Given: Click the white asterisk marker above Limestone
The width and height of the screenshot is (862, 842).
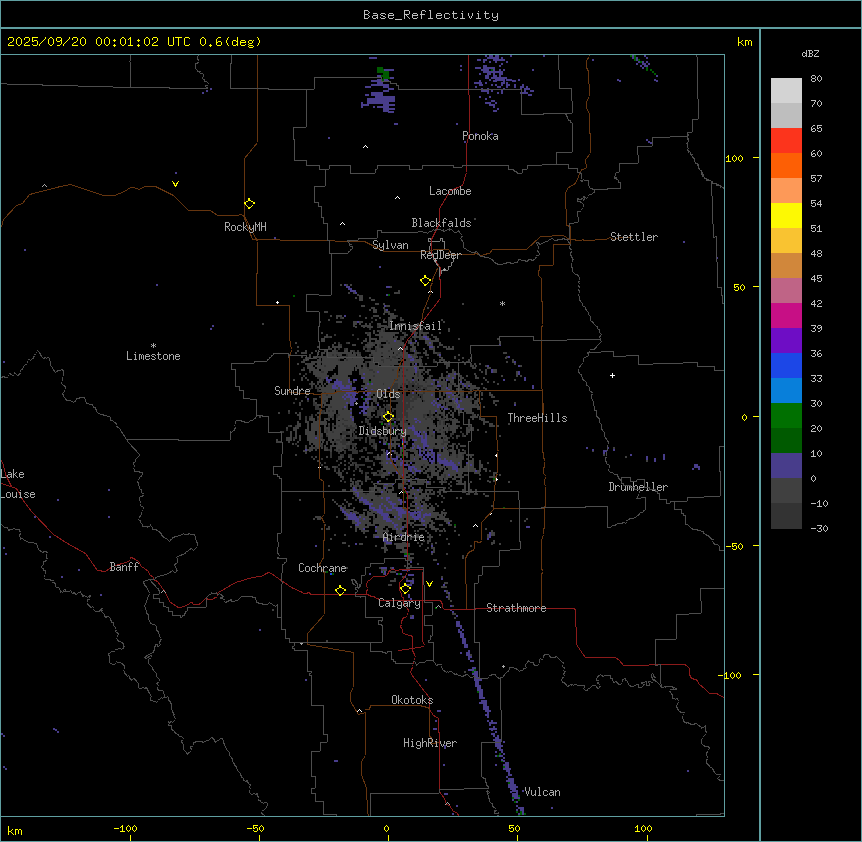Looking at the screenshot, I should click(x=153, y=345).
